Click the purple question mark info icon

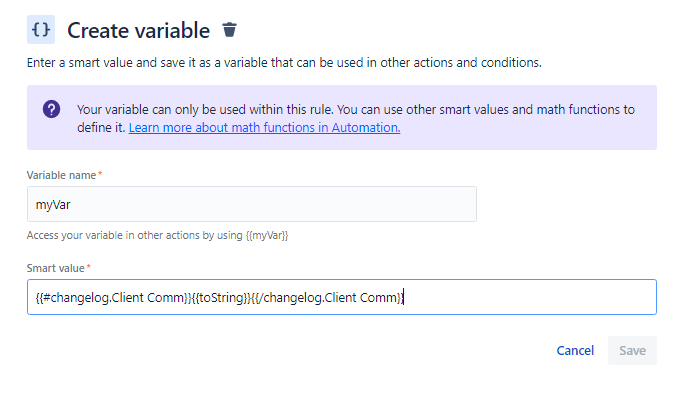(x=51, y=109)
